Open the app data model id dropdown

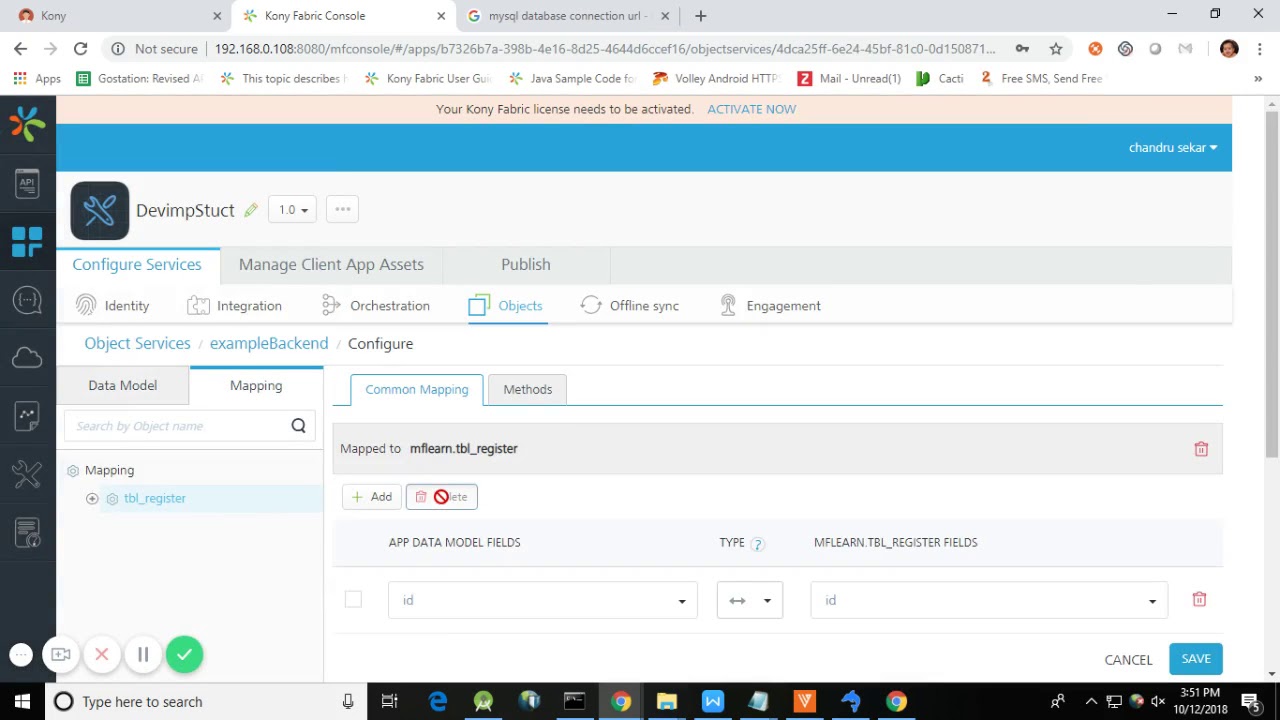pyautogui.click(x=543, y=600)
